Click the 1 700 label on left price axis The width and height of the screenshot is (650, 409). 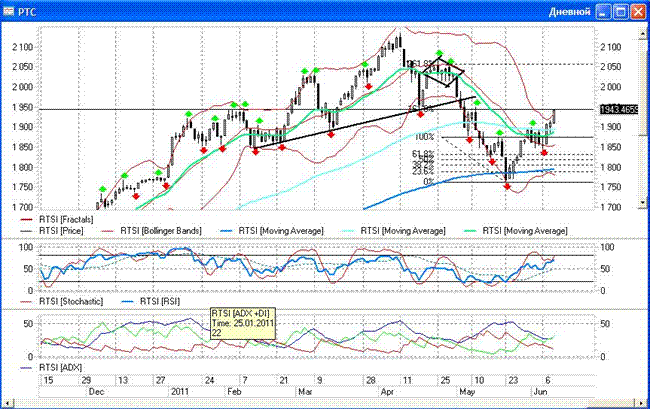(22, 207)
